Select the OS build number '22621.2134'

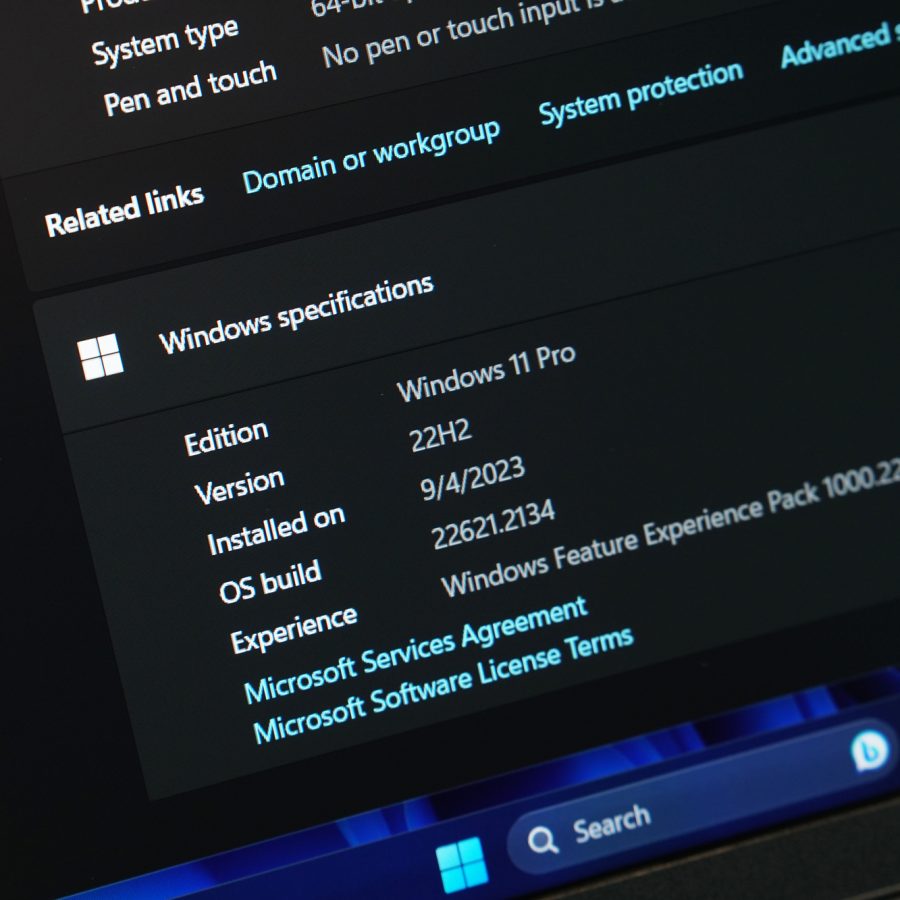493,524
